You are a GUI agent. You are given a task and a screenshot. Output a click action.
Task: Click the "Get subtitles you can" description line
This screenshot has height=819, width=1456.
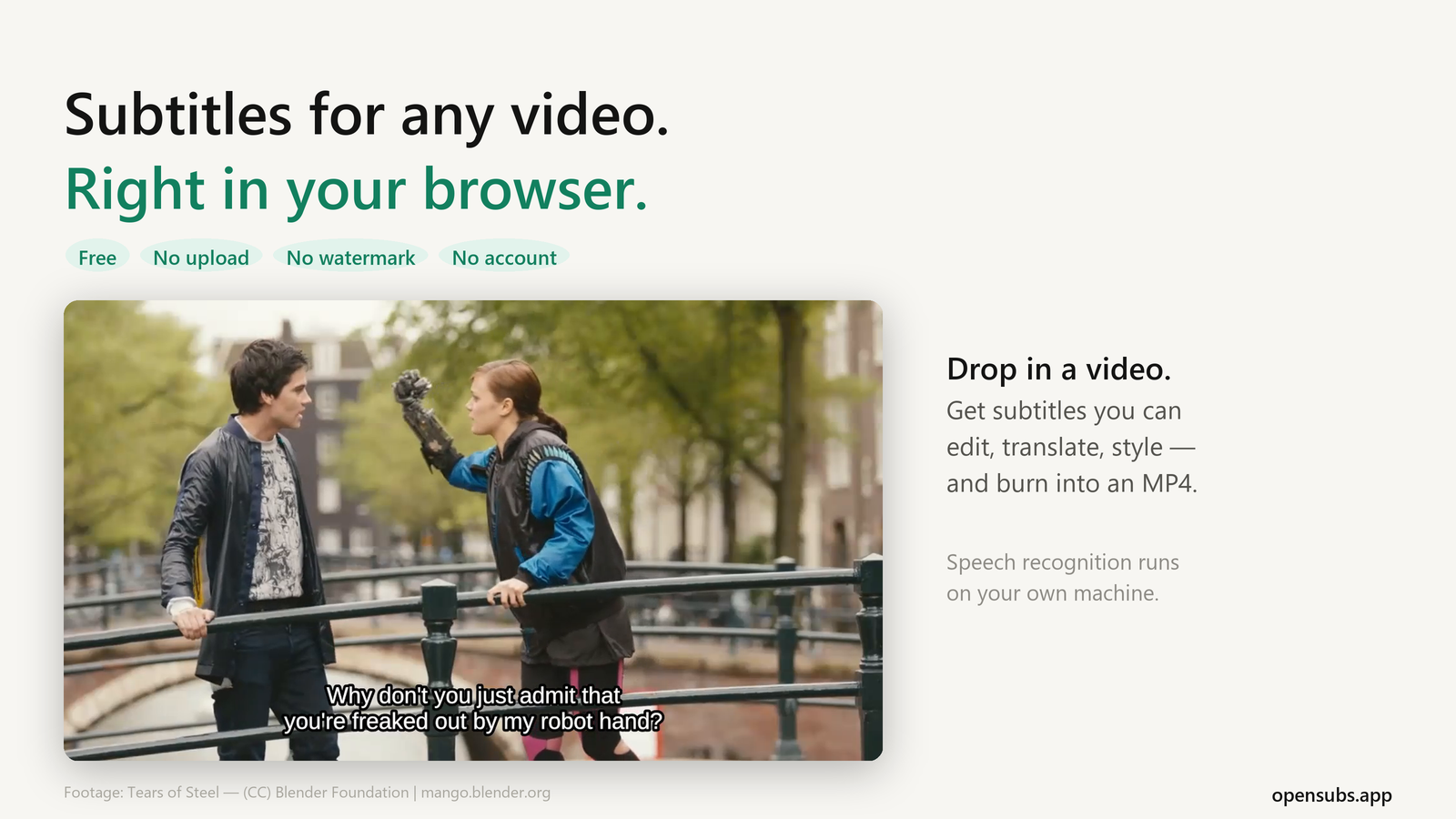(x=1064, y=411)
